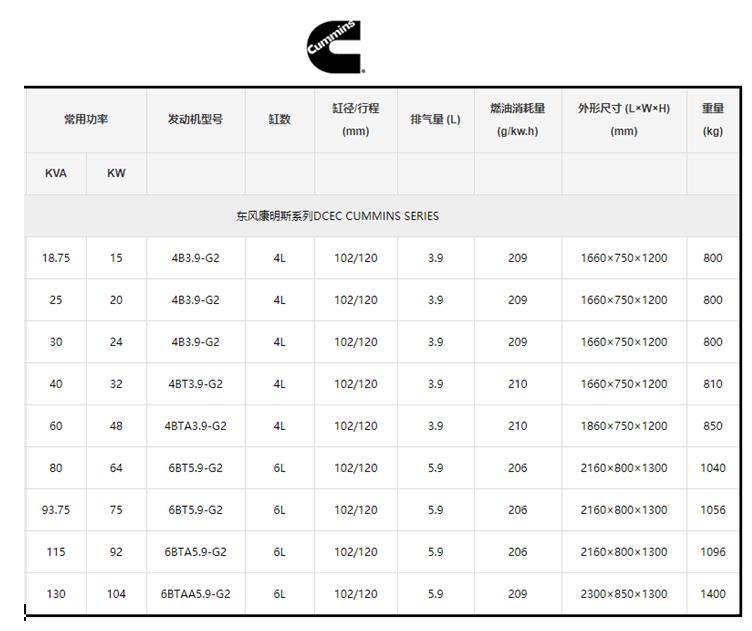Click the '燃油消耗量 (g/kw.h)' header
This screenshot has width=752, height=631.
click(x=517, y=120)
